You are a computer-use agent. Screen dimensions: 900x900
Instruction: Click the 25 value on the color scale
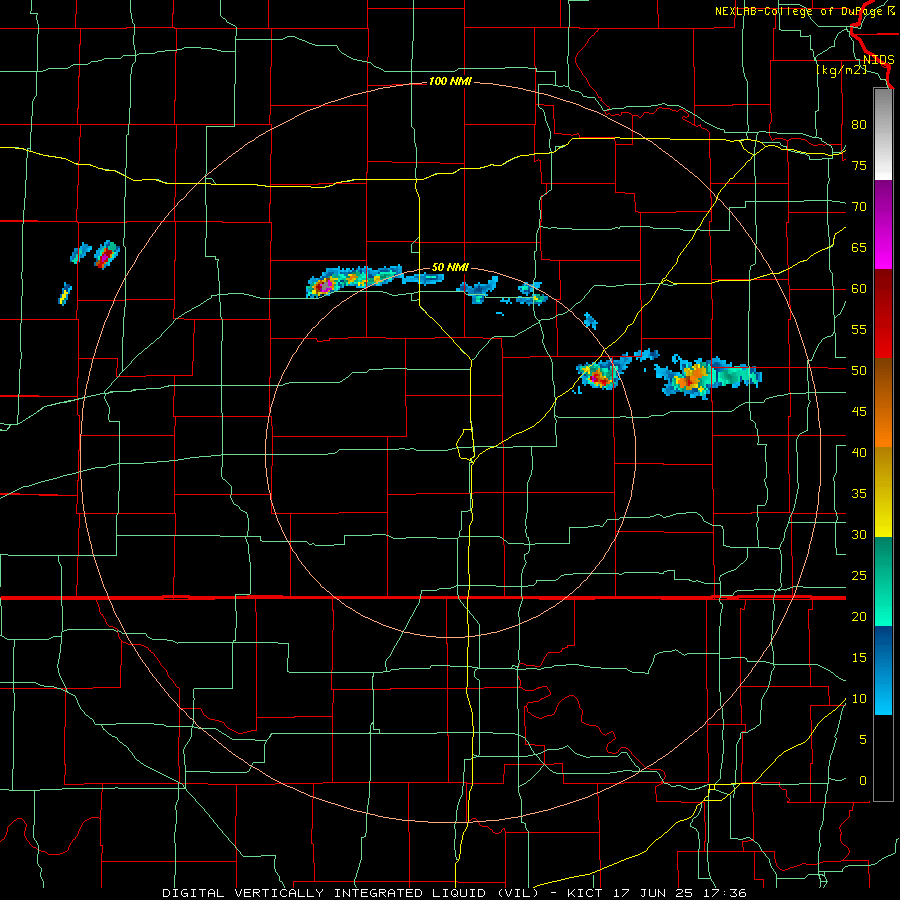point(859,575)
